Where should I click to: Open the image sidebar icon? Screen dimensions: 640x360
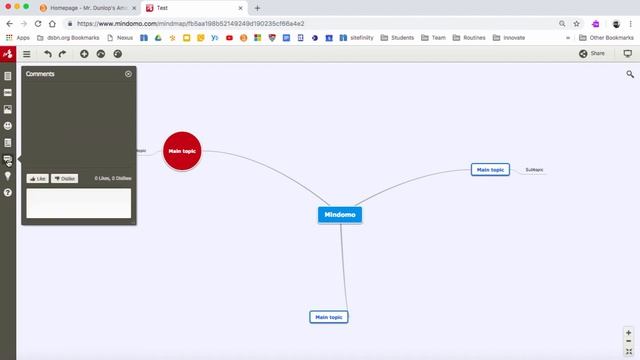click(8, 109)
